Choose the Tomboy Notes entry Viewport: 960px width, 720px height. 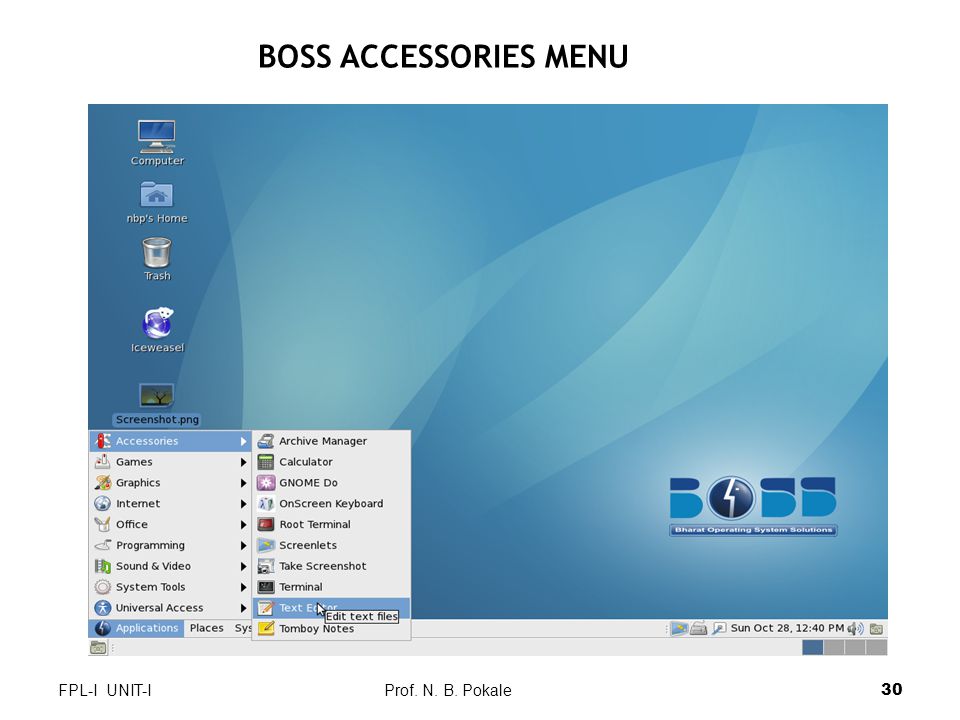pyautogui.click(x=331, y=628)
